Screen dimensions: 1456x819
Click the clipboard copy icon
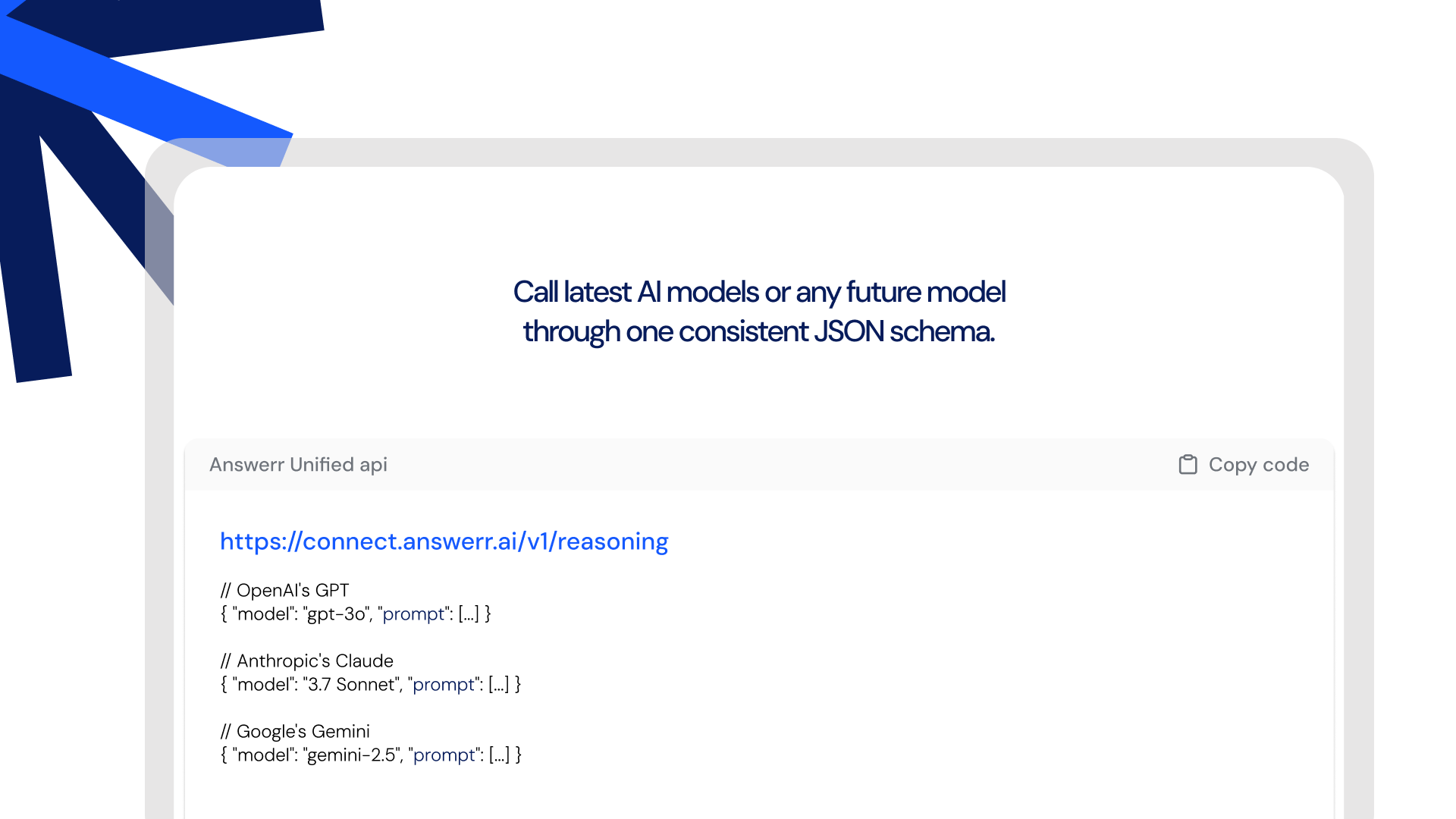pos(1188,464)
